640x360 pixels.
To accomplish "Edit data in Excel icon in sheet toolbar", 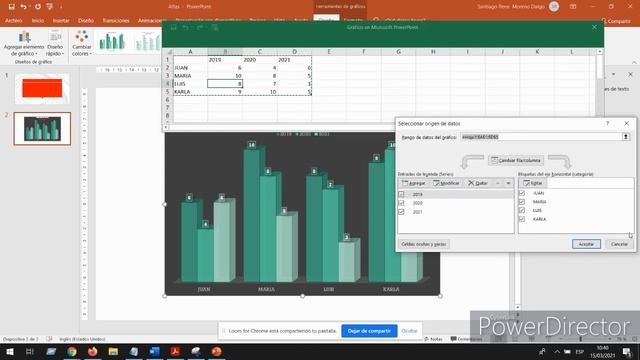I will click(215, 27).
